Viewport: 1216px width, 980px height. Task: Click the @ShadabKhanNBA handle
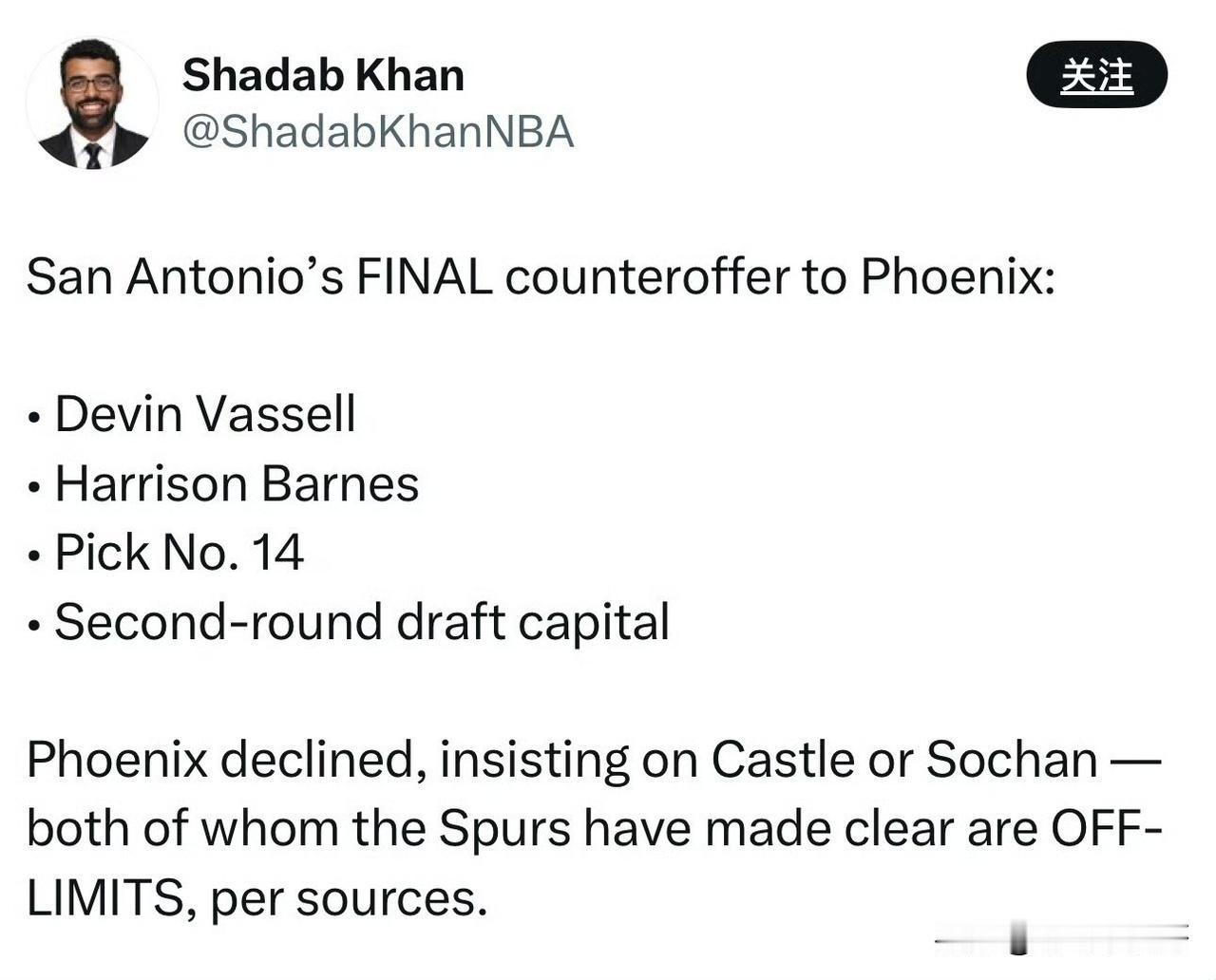point(378,132)
